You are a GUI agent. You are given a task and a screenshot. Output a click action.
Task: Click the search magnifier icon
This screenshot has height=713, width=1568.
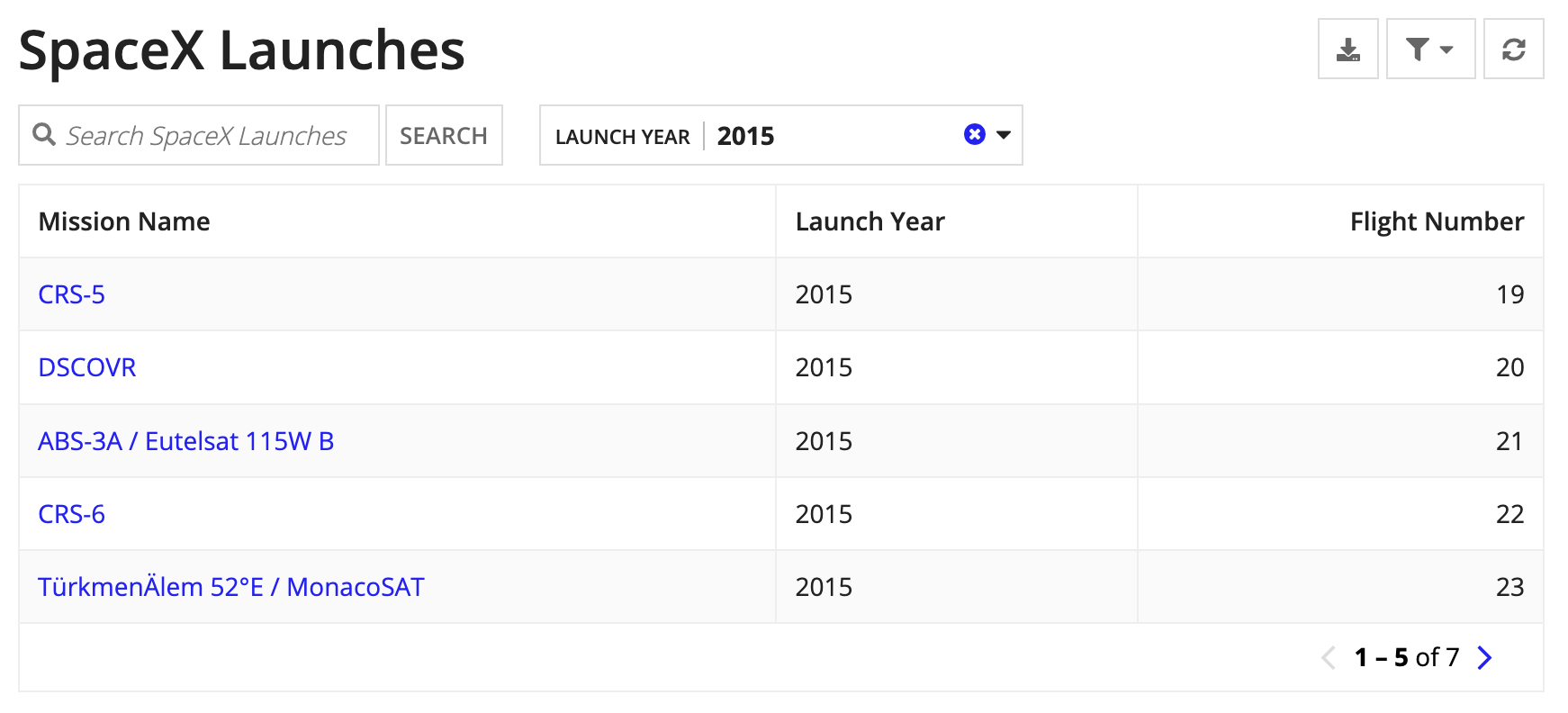(44, 135)
